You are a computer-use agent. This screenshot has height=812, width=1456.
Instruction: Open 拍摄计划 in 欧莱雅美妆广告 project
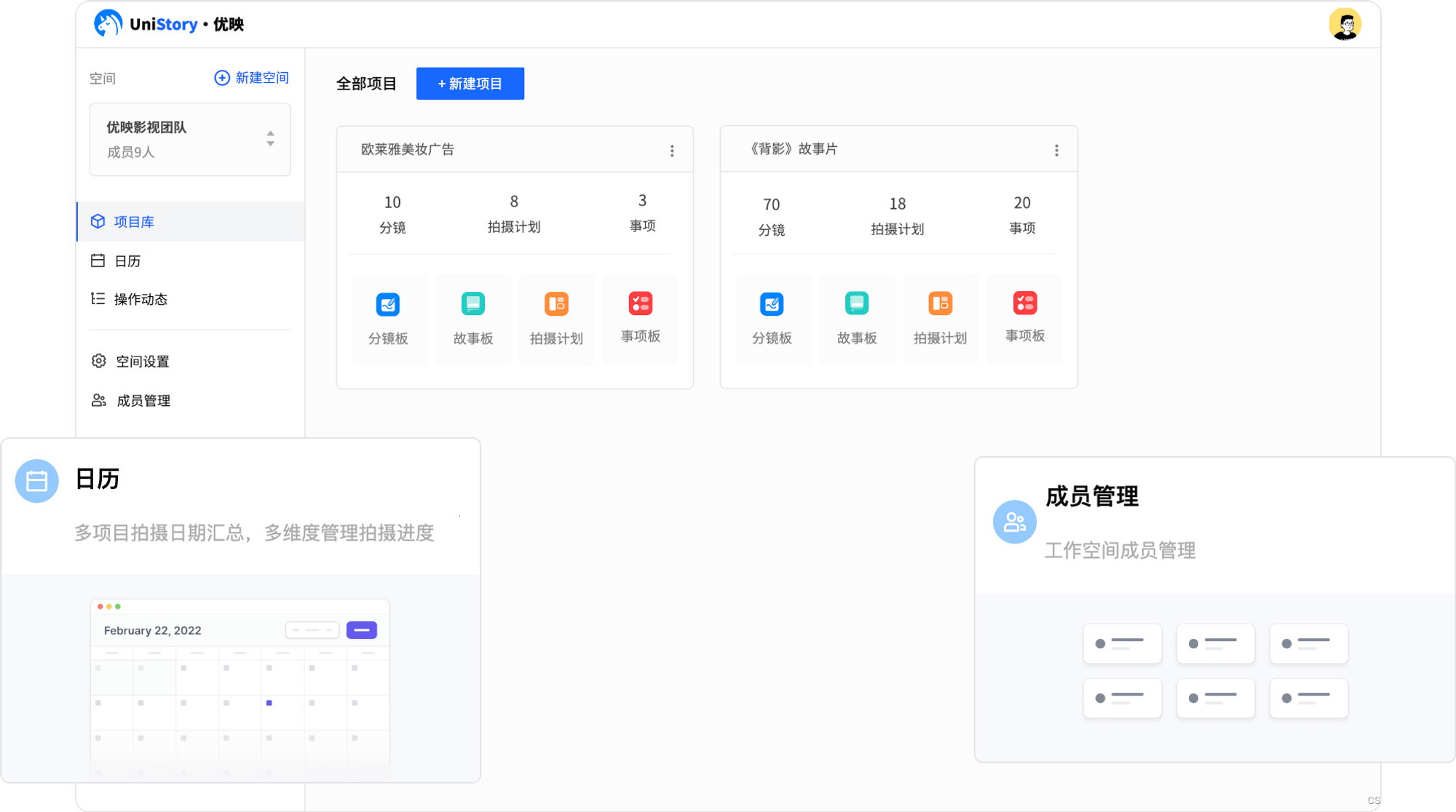pos(557,319)
